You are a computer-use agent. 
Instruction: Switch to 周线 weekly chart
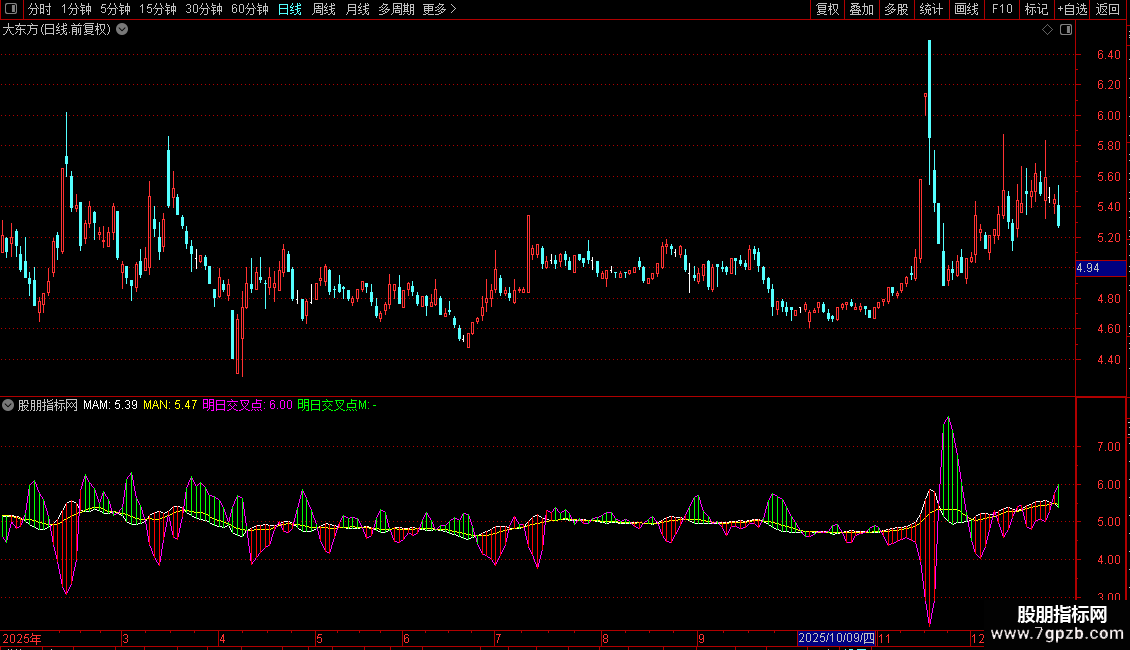[324, 9]
